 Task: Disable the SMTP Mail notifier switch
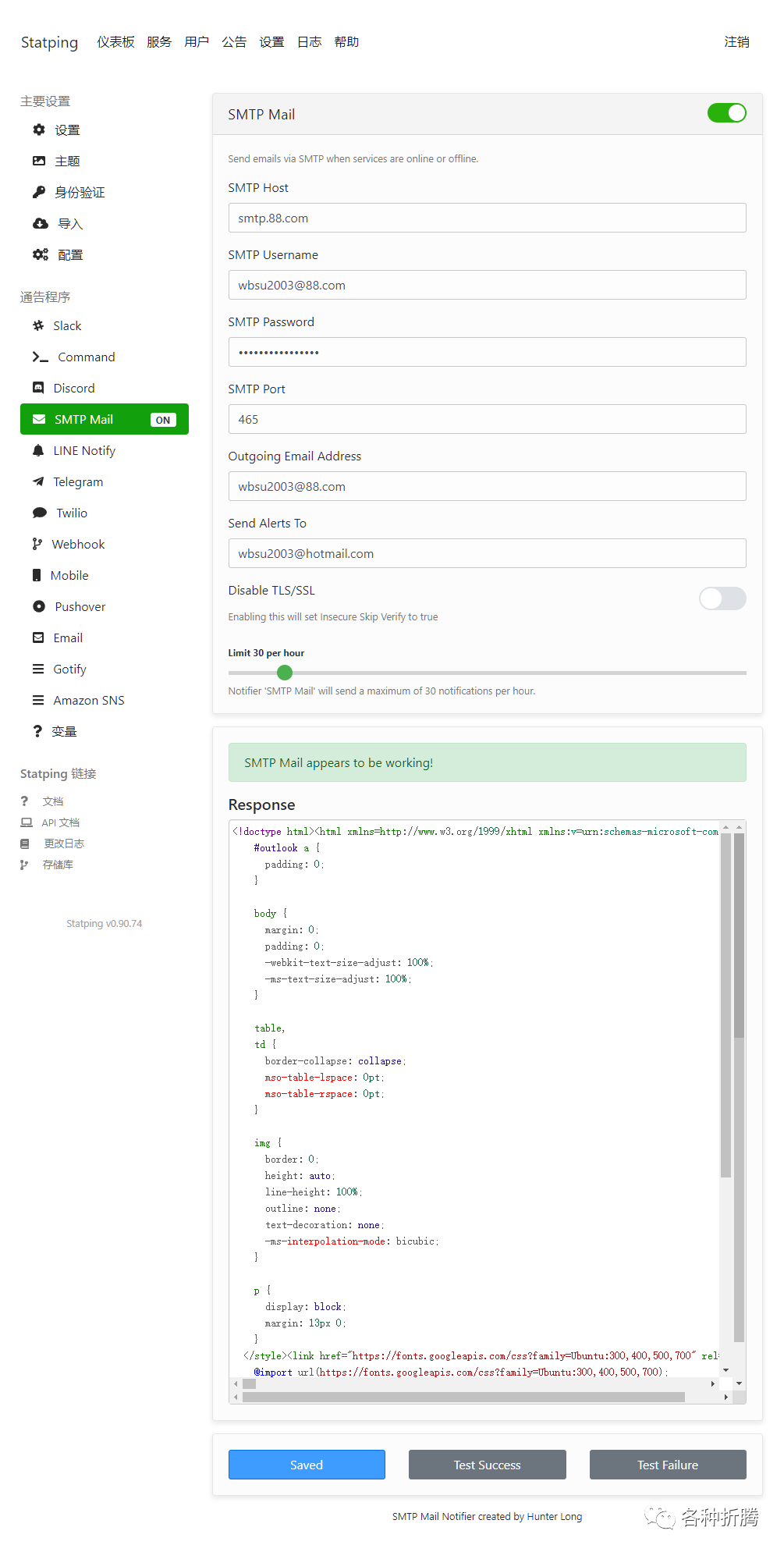click(x=726, y=113)
